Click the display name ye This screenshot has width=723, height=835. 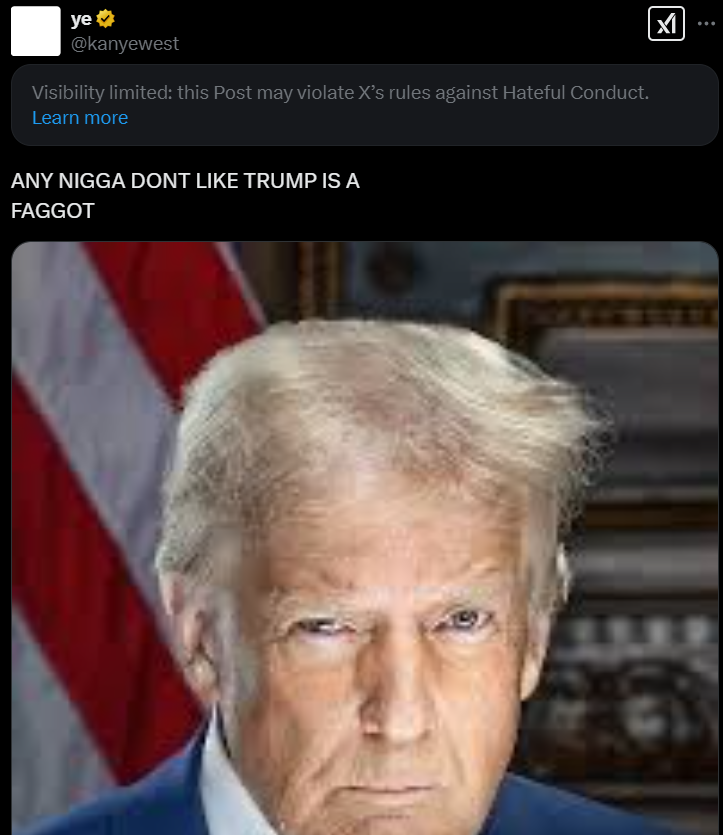[x=81, y=19]
